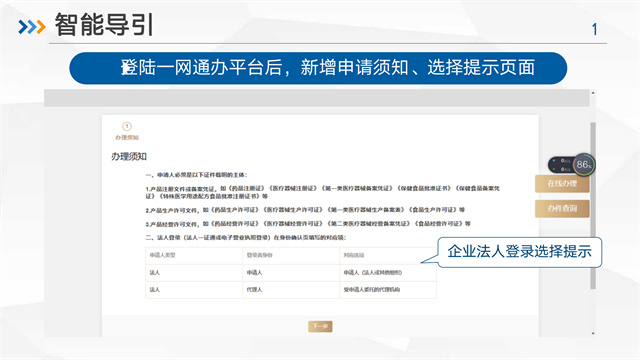Click the step 1 circle icon
Screen dimensions: 640x360
tap(127, 126)
